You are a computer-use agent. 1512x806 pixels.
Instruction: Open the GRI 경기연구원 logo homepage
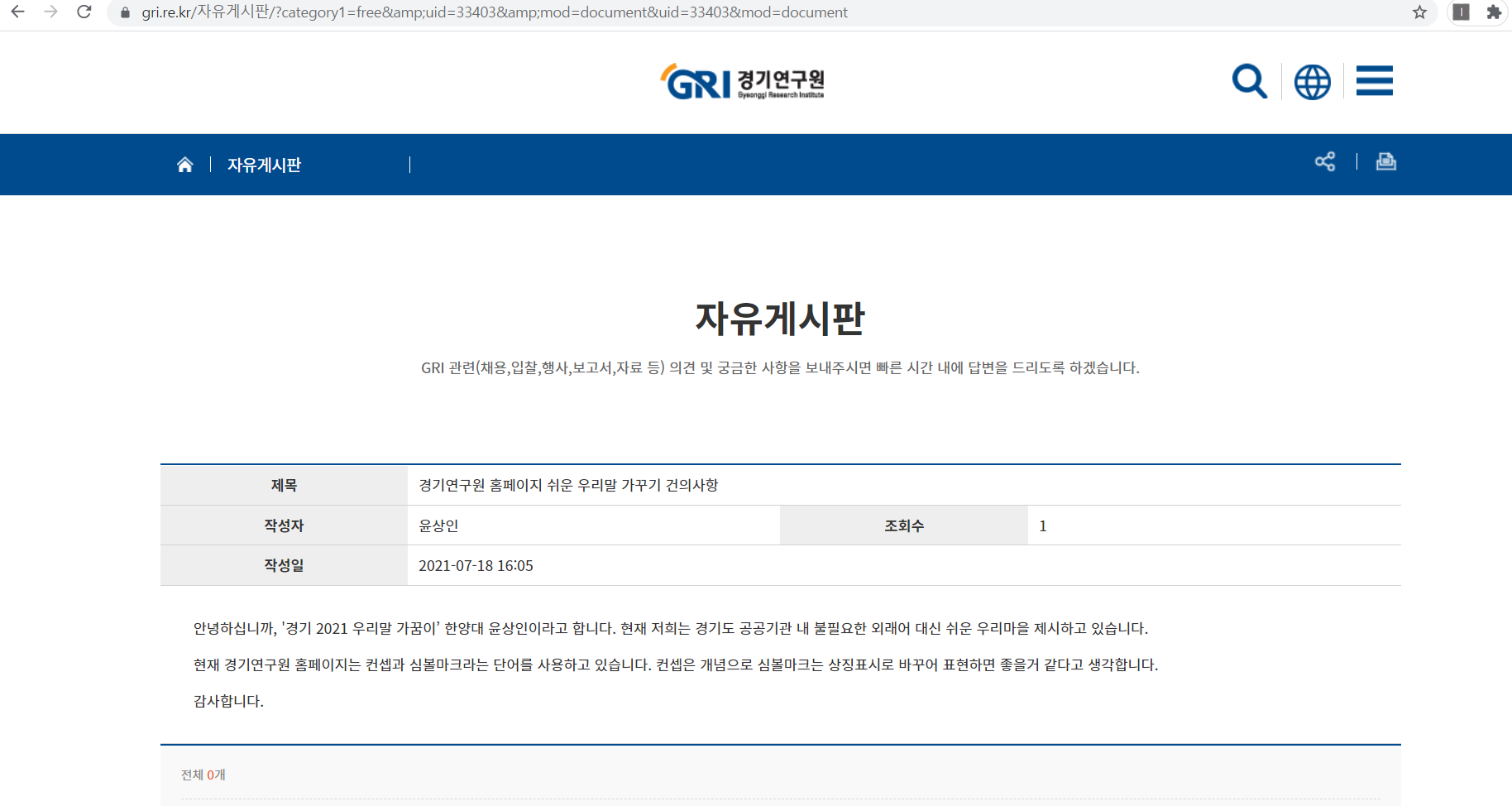click(x=742, y=81)
